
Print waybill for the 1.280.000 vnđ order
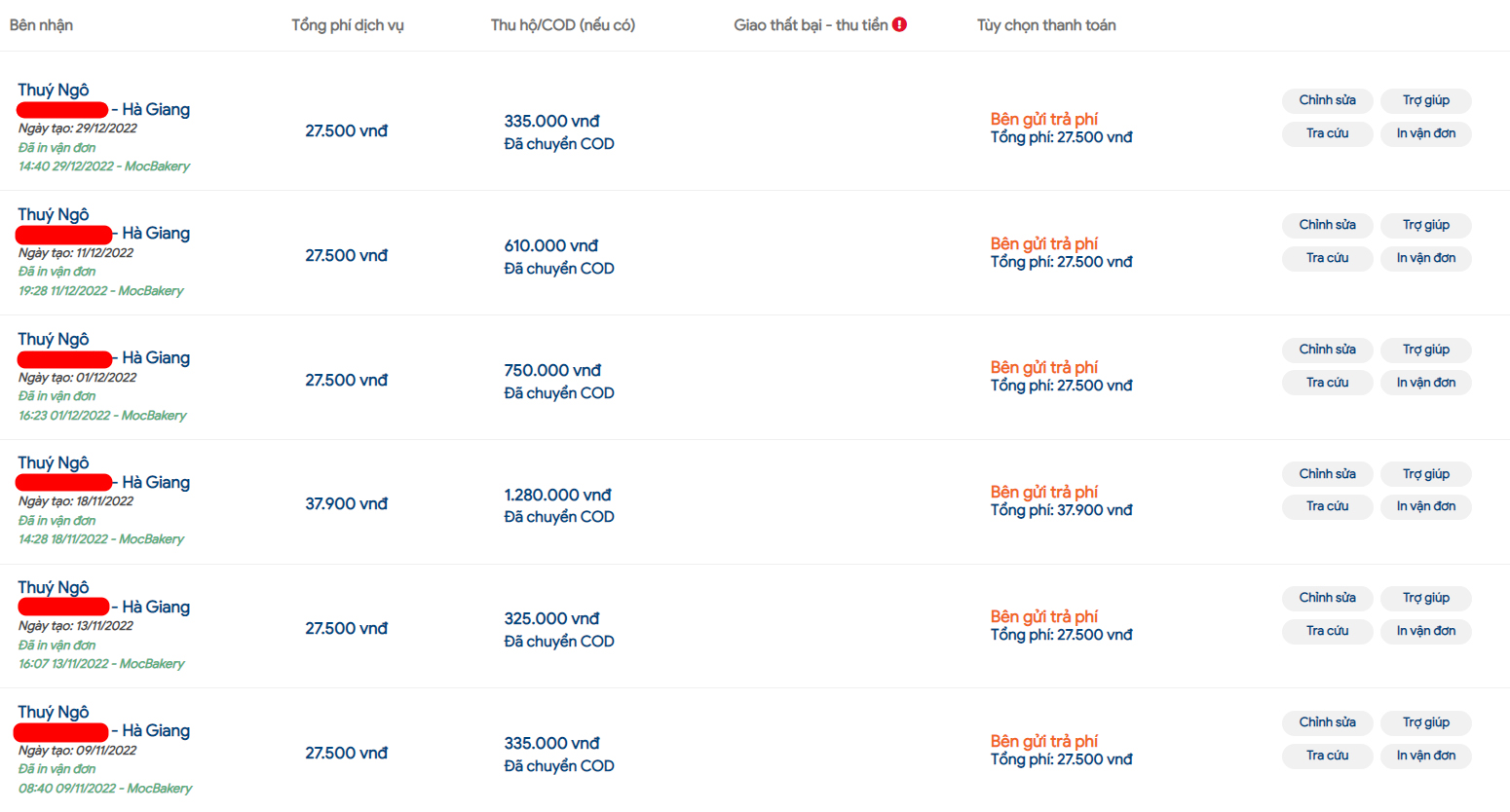[x=1425, y=506]
